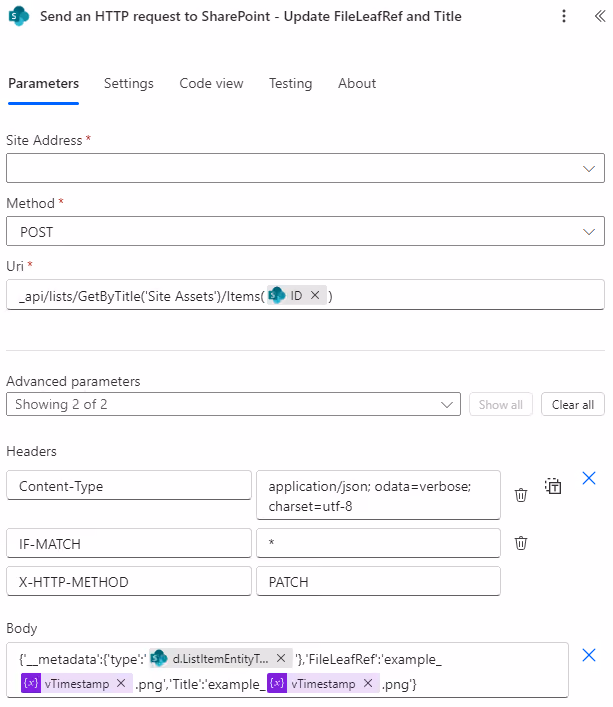The width and height of the screenshot is (613, 707).
Task: Open the Site Address dropdown
Action: click(305, 168)
